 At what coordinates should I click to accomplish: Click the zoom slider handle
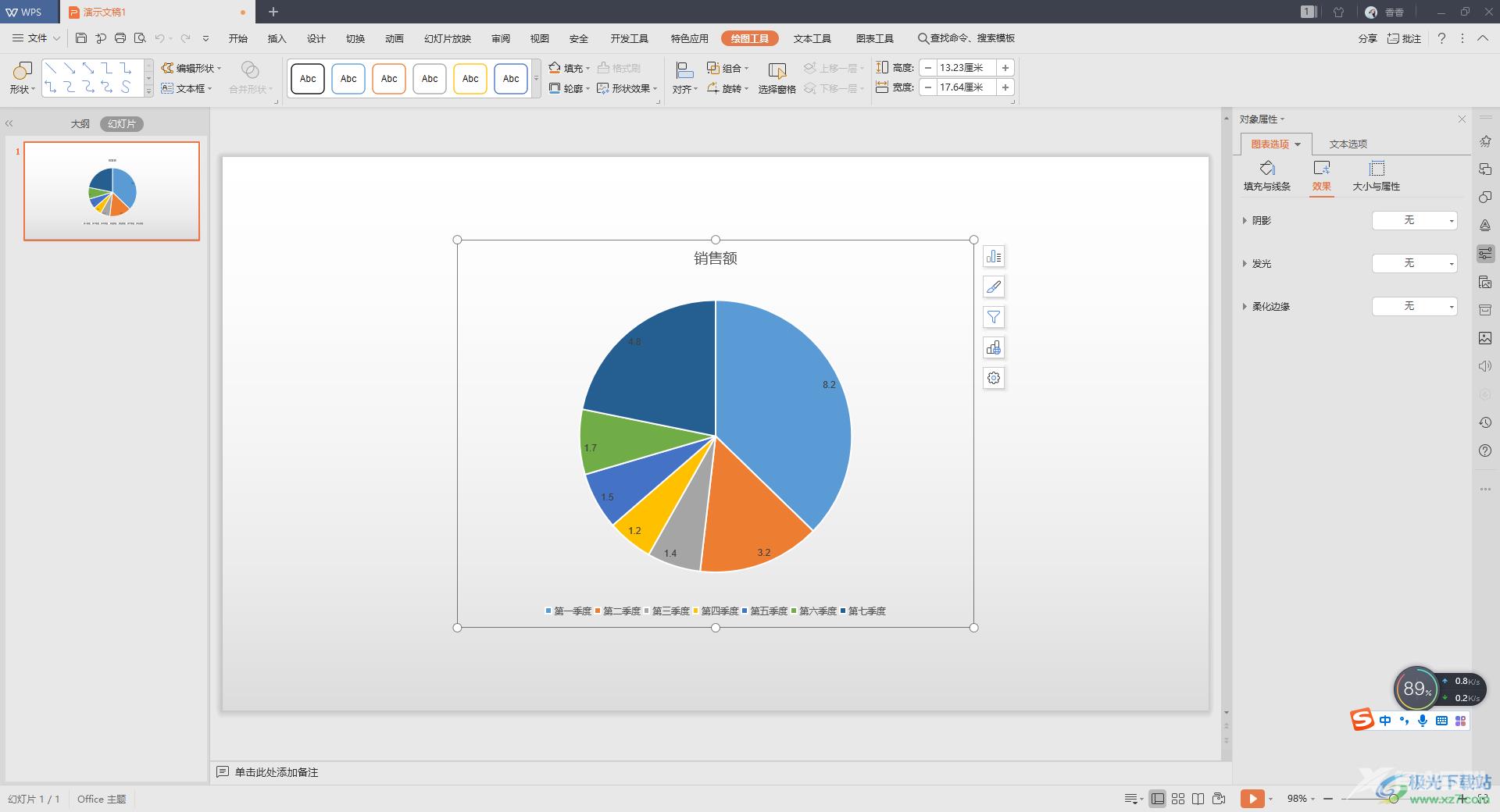coord(1393,799)
